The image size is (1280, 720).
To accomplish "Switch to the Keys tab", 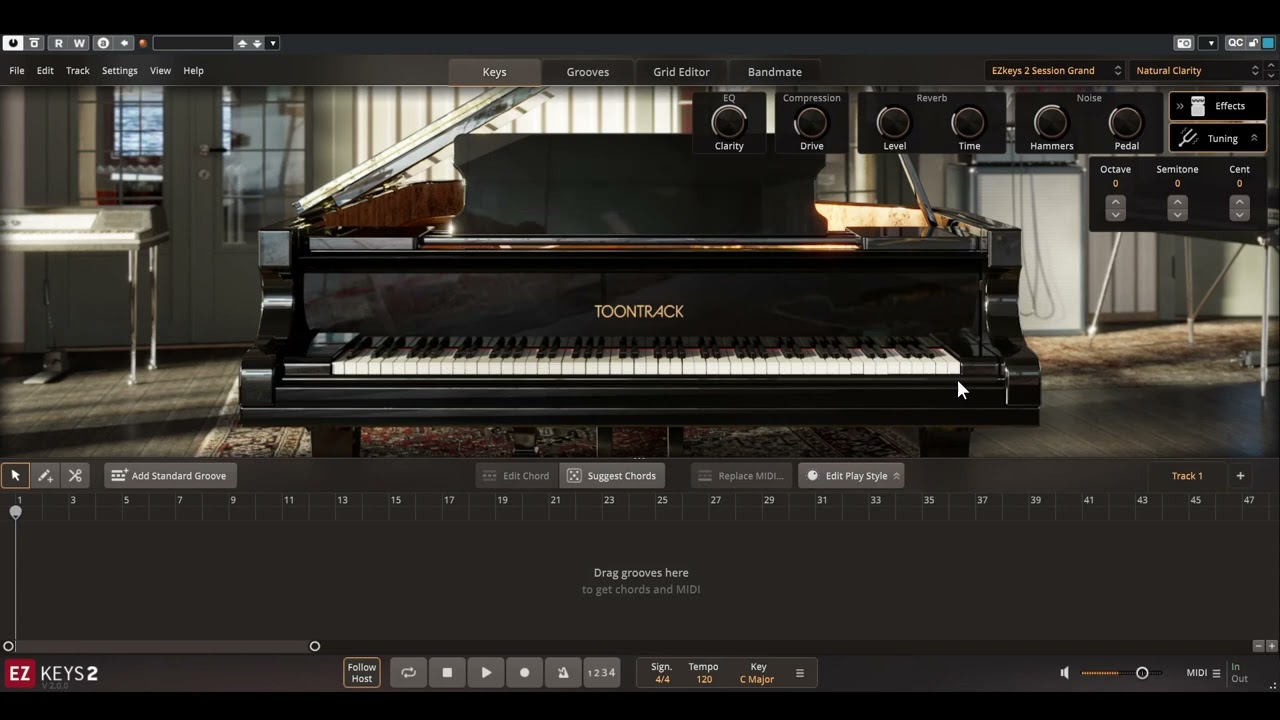I will tap(494, 72).
